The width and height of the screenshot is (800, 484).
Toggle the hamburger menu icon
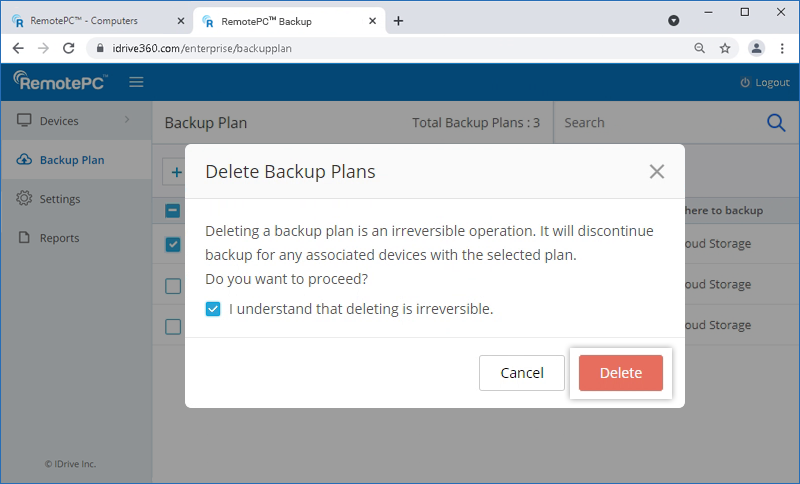click(136, 82)
